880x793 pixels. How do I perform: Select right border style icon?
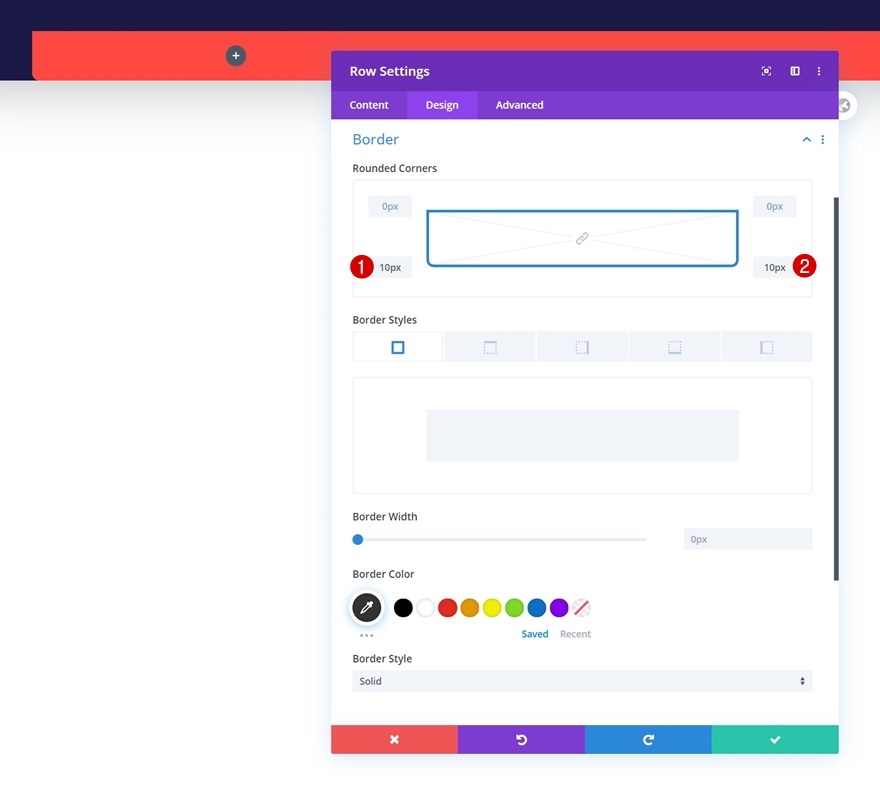pyautogui.click(x=582, y=347)
